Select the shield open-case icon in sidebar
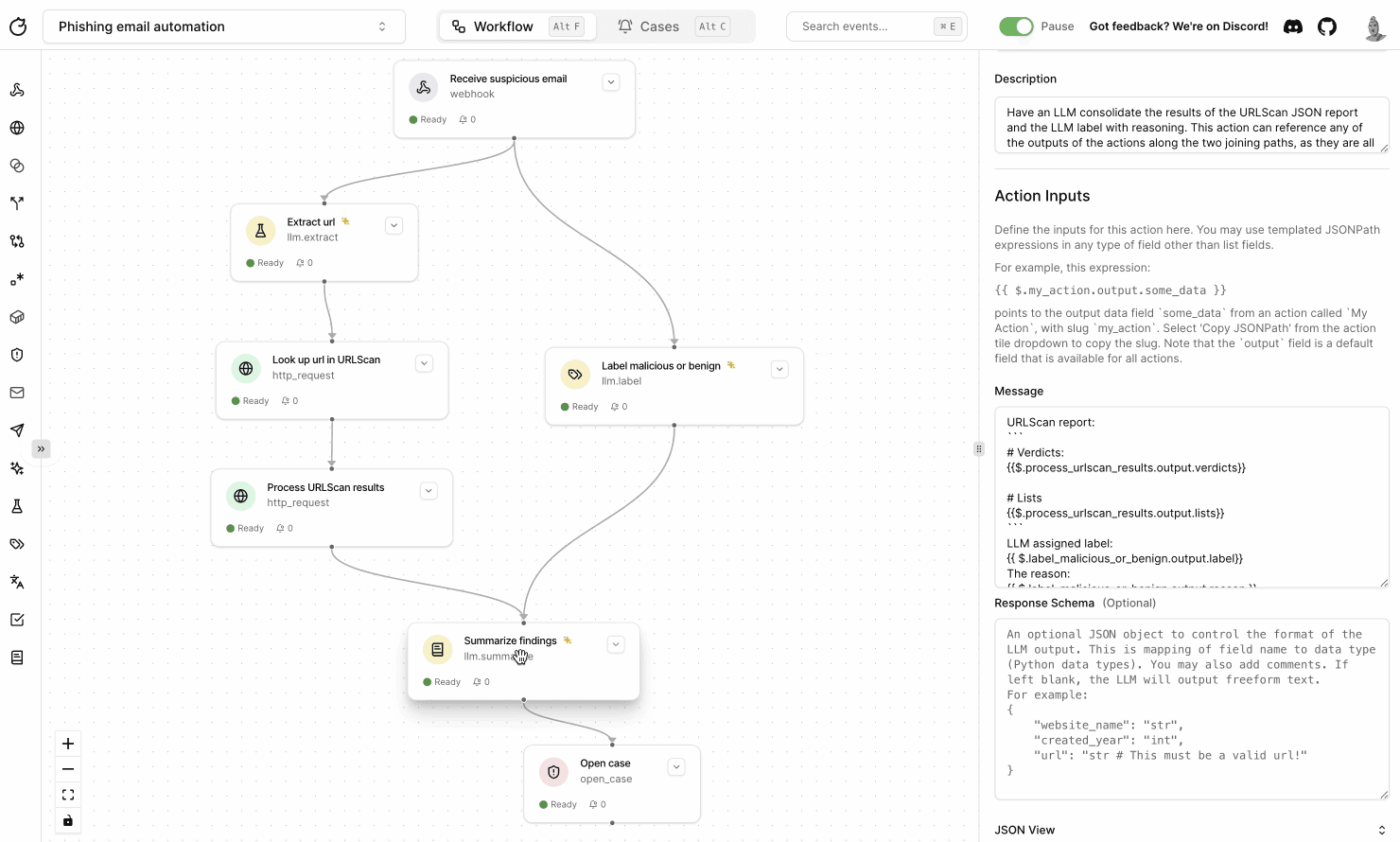 click(17, 355)
